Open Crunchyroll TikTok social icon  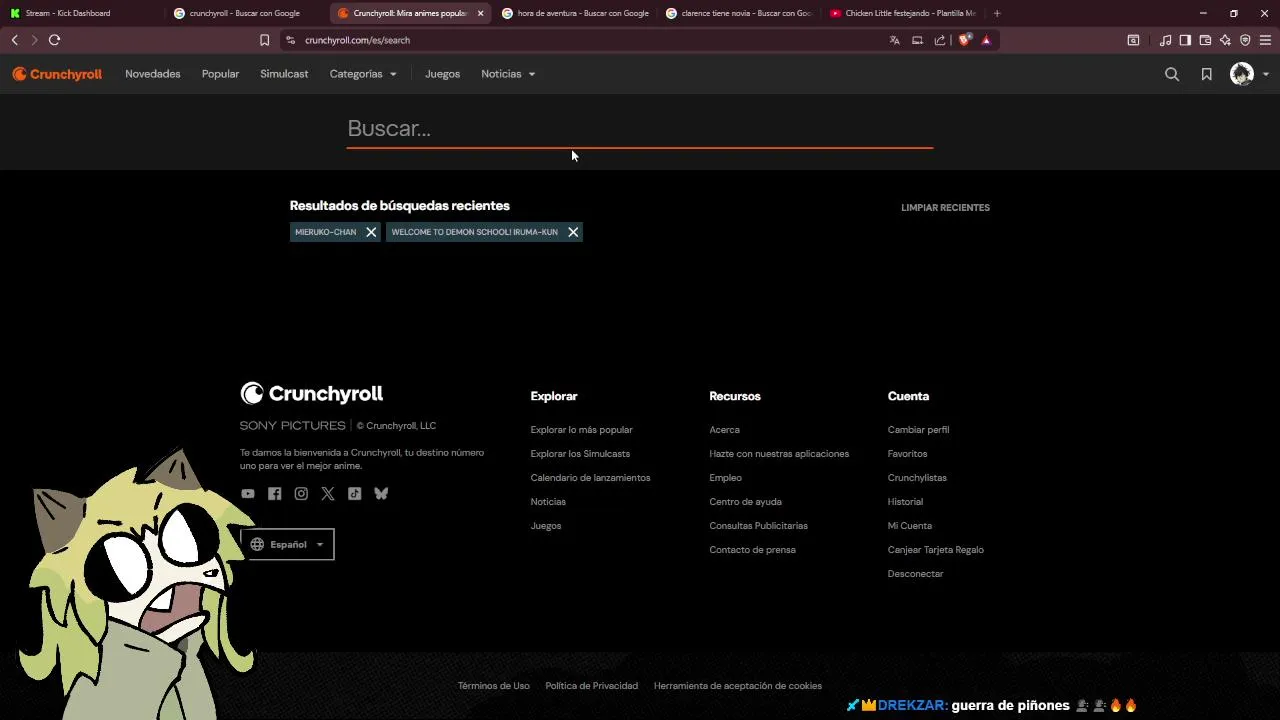354,493
